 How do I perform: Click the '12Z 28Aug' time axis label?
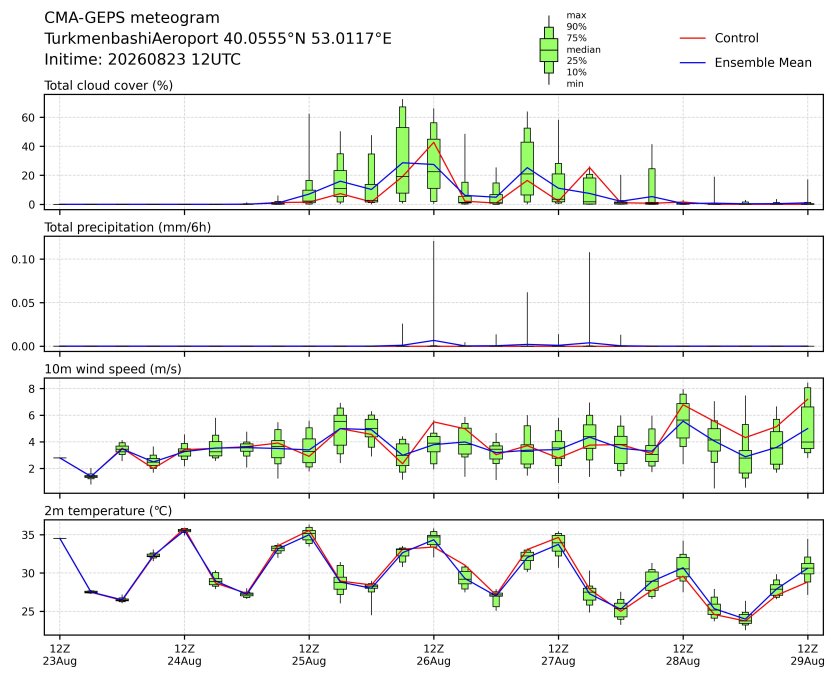pyautogui.click(x=683, y=655)
